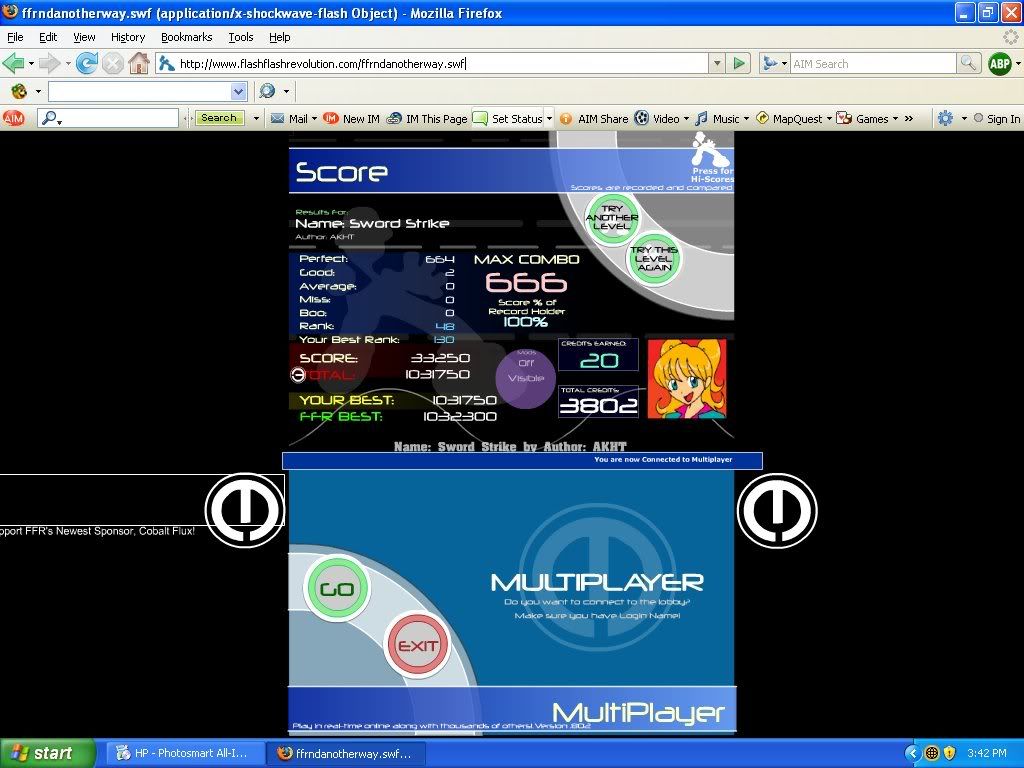Click the anime girl avatar picture
Screen dimensions: 1024x768
(x=686, y=379)
